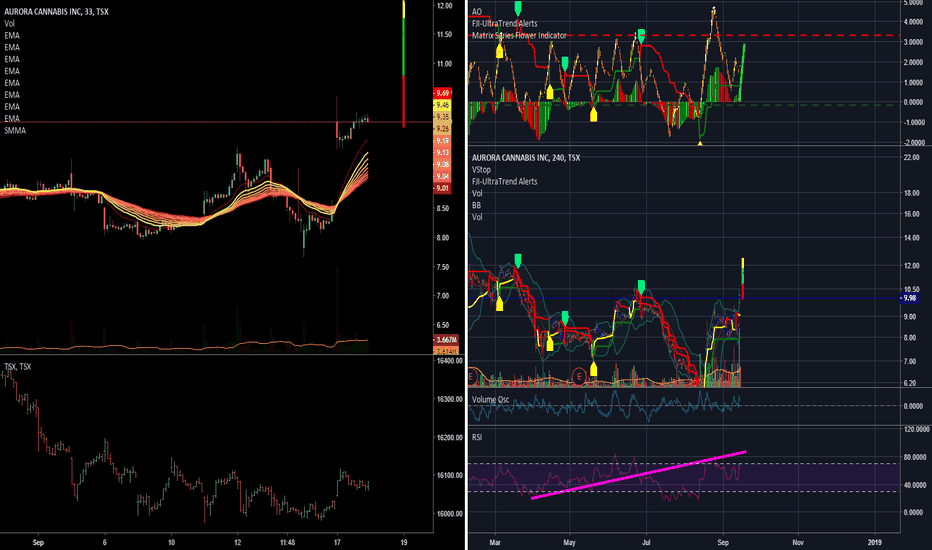Select green marker above July high, 240 chart
The width and height of the screenshot is (932, 550).
pyautogui.click(x=641, y=286)
